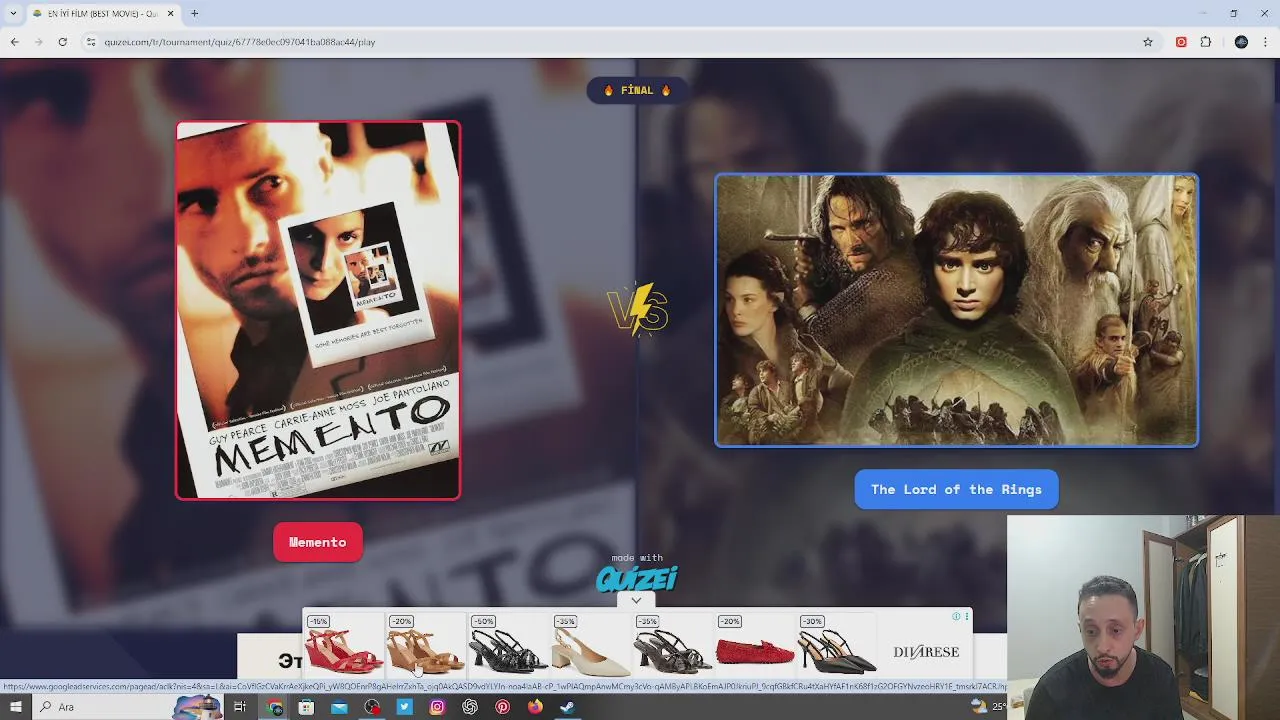
Task: Open the black strappy heel ad at -50%
Action: [508, 645]
